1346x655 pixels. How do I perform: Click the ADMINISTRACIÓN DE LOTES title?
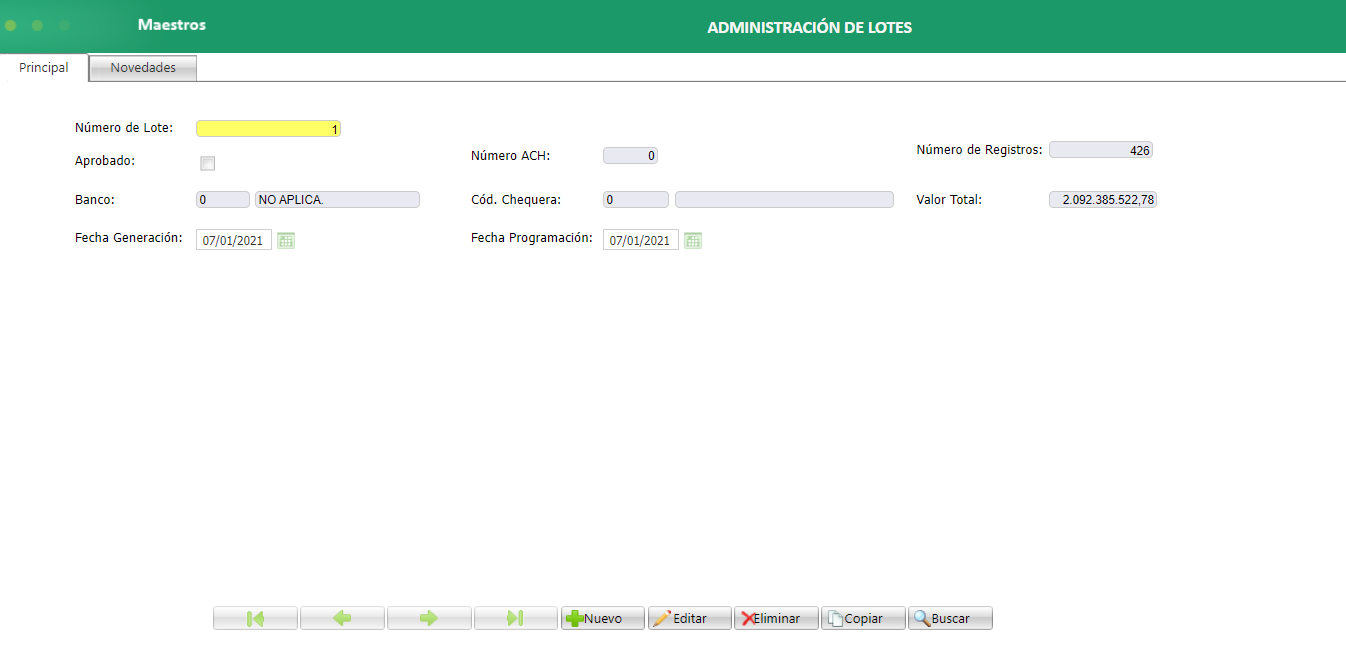810,27
